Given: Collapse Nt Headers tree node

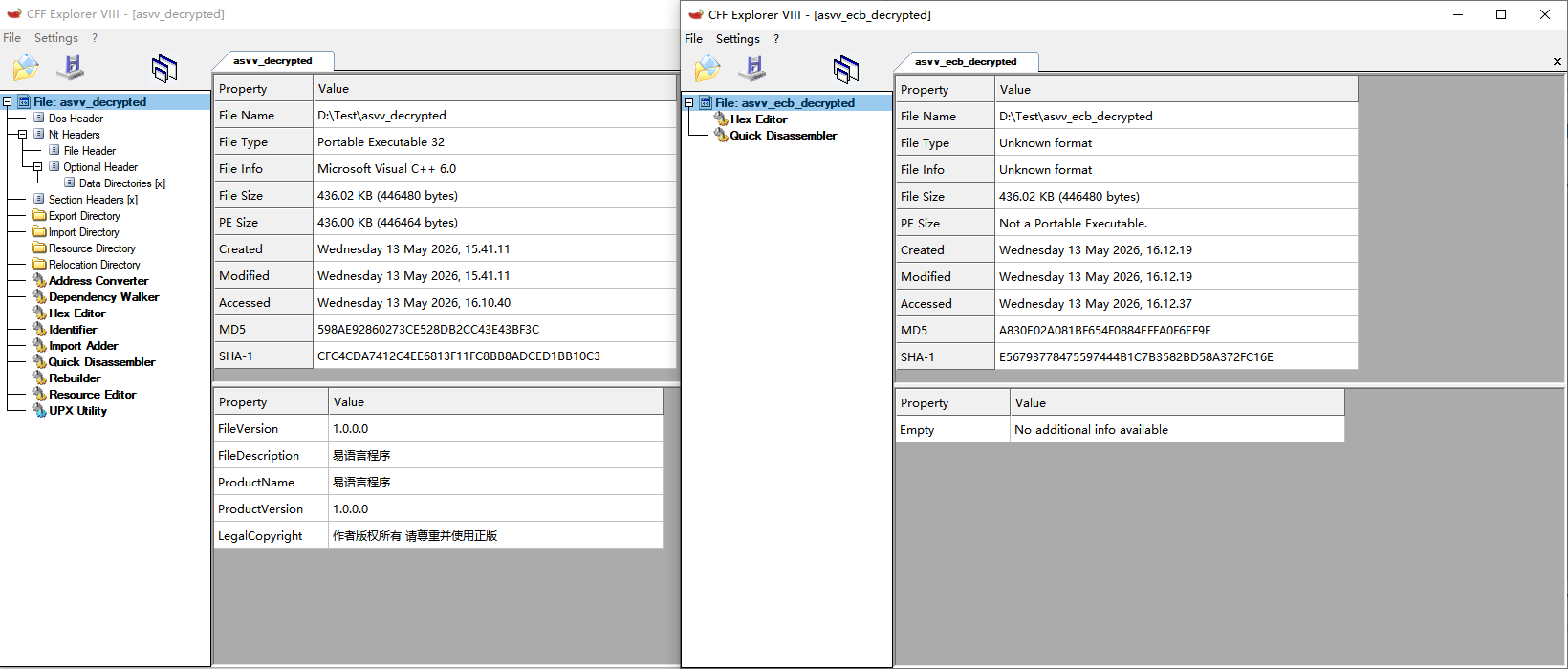Looking at the screenshot, I should pos(22,135).
